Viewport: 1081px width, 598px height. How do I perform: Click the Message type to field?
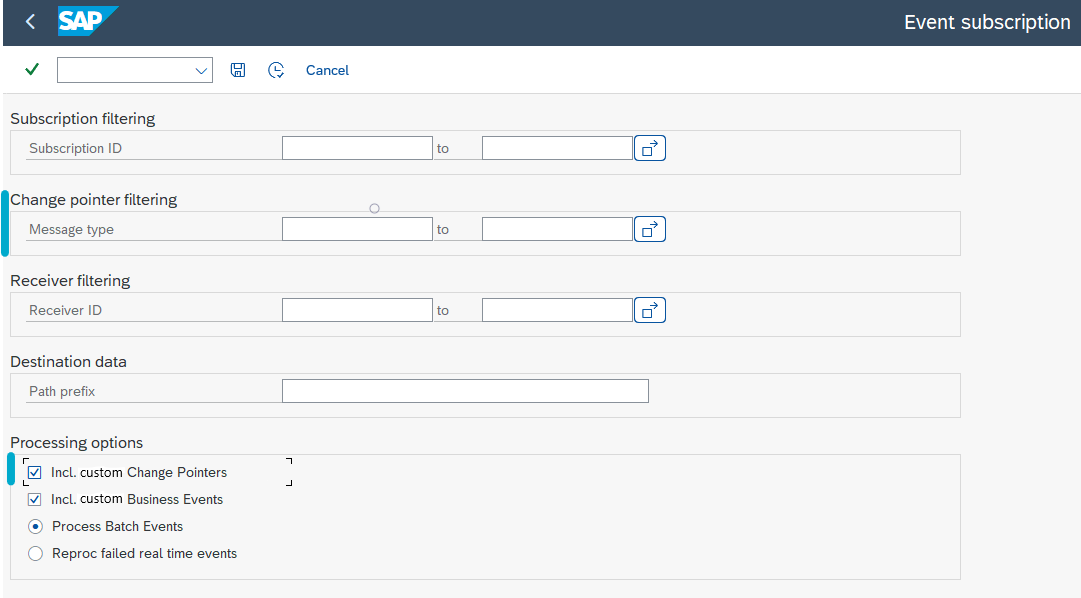click(x=557, y=228)
